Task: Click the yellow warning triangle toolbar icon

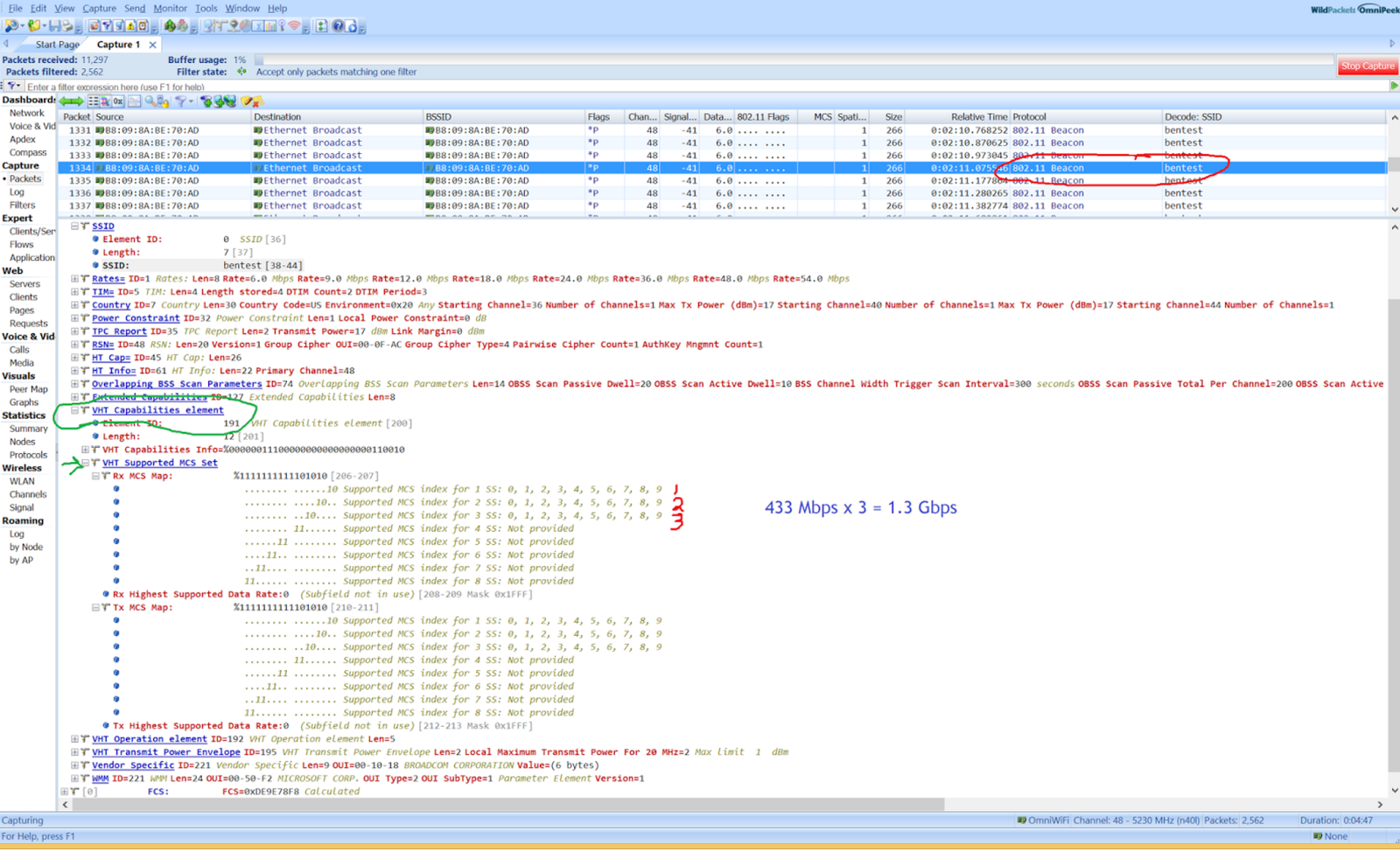Action: pyautogui.click(x=130, y=26)
